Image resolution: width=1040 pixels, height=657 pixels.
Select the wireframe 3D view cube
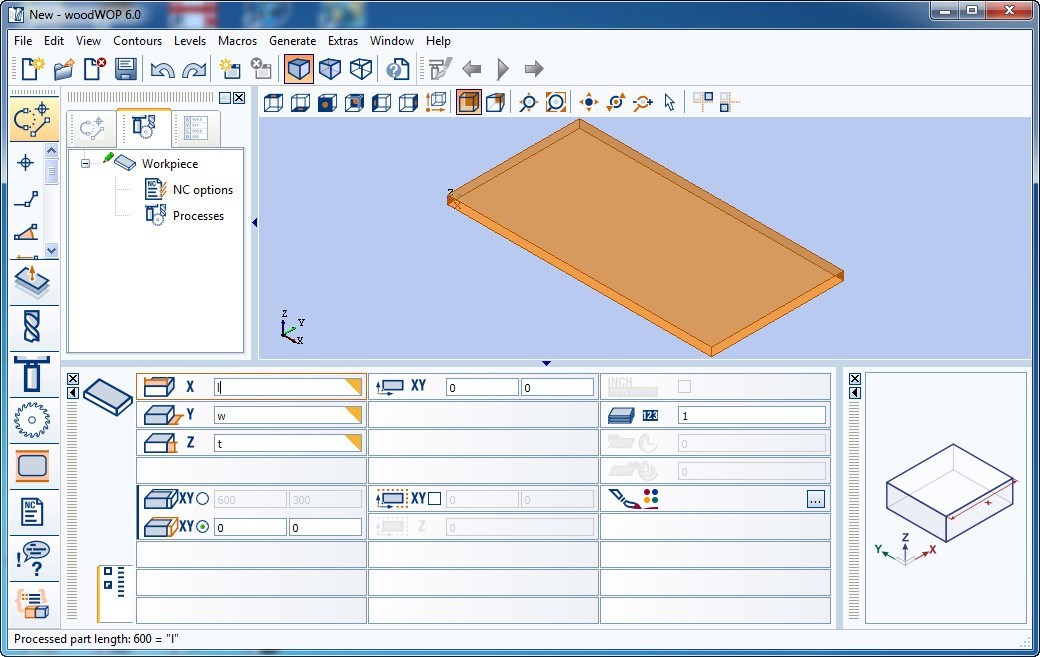pyautogui.click(x=360, y=68)
